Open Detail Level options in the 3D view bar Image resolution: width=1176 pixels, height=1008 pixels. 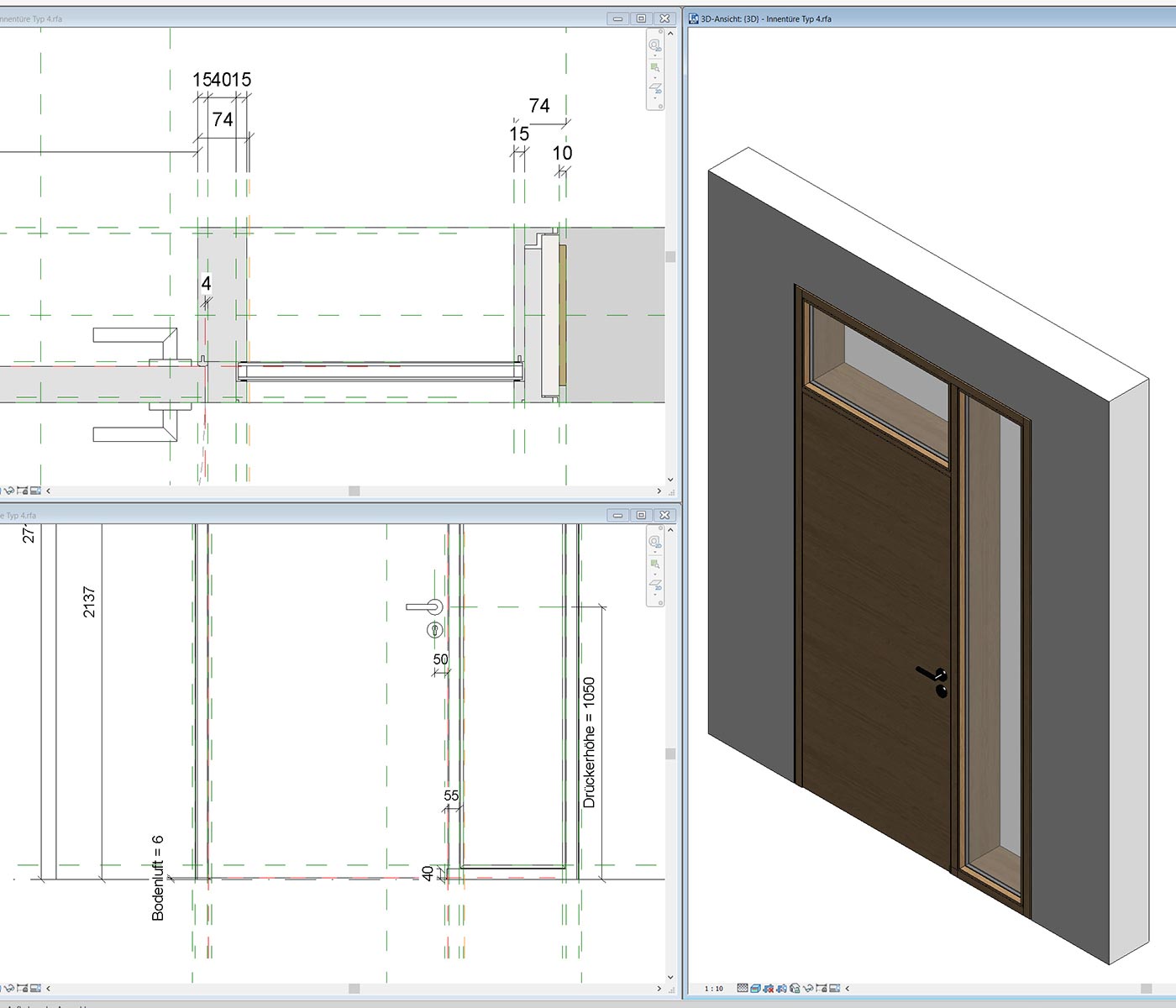tap(743, 988)
